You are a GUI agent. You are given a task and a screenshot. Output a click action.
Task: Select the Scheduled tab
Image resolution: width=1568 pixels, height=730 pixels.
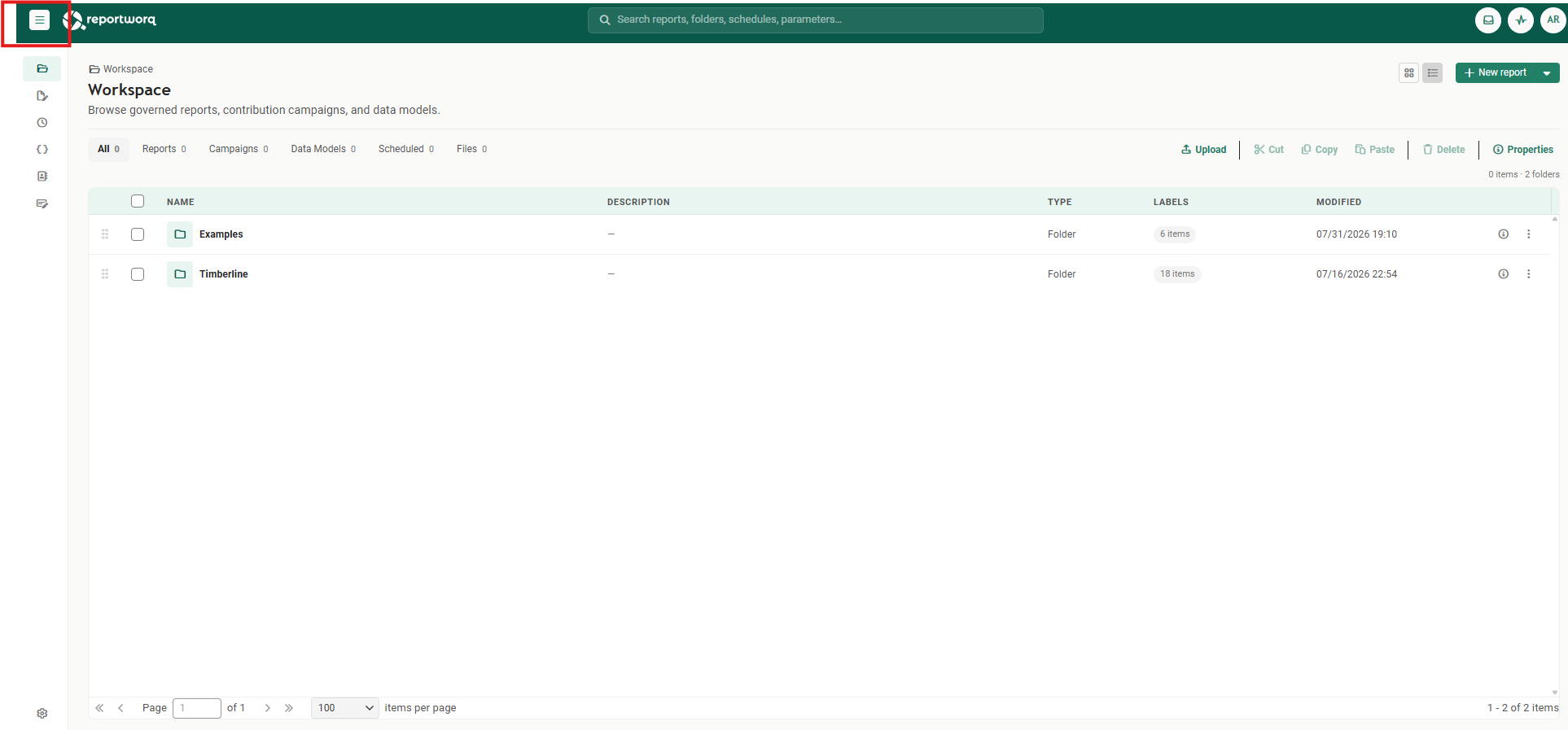(x=406, y=149)
